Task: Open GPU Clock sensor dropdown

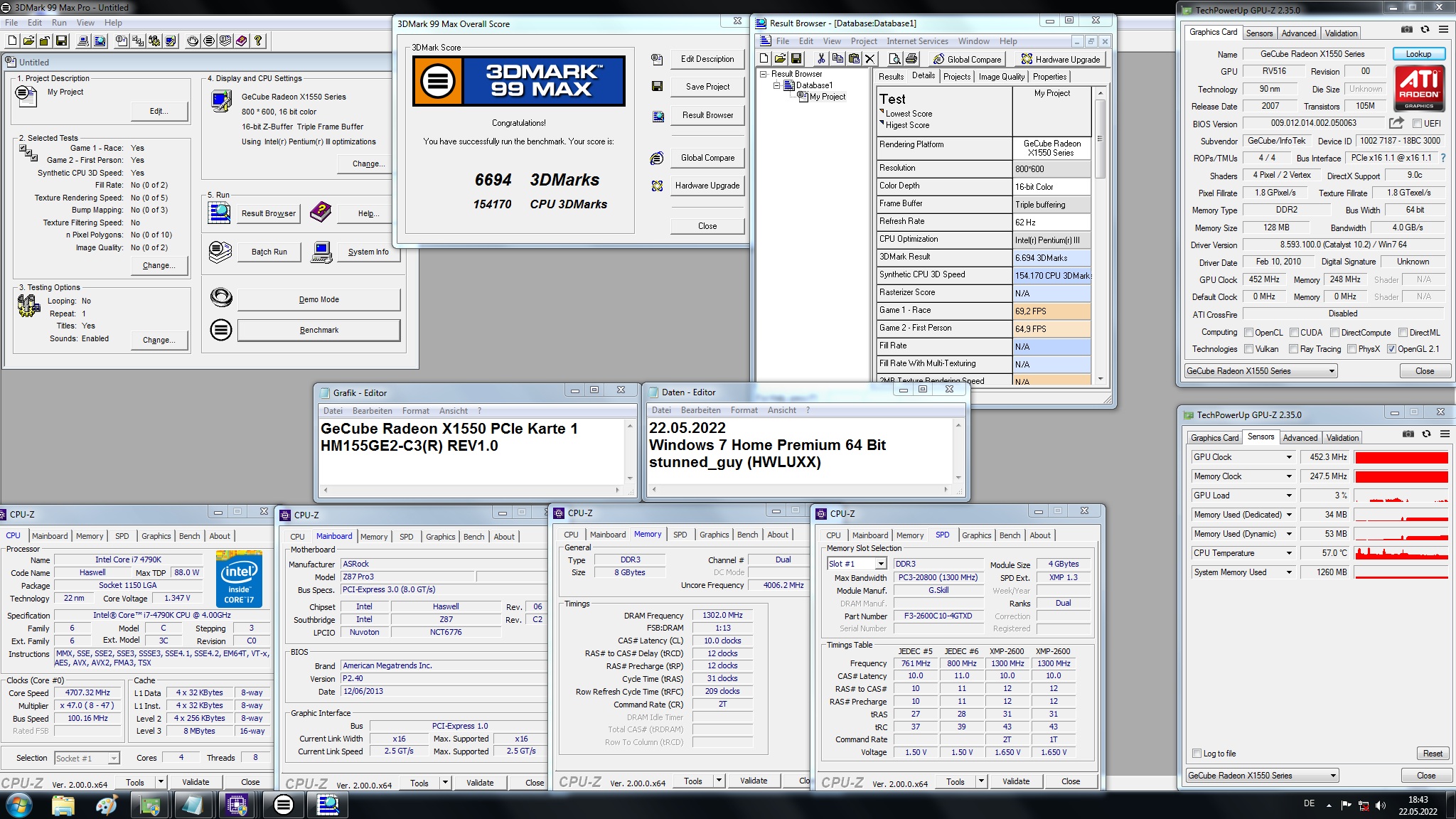Action: click(x=1288, y=457)
